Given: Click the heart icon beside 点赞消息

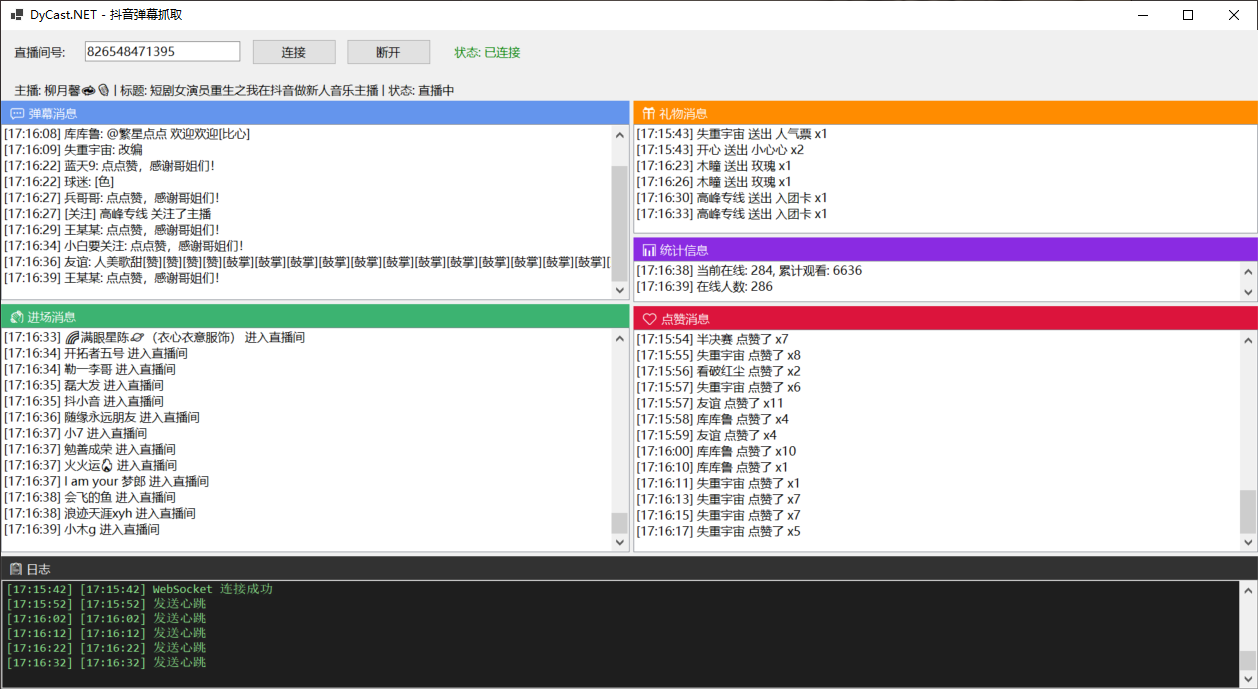Looking at the screenshot, I should pyautogui.click(x=649, y=319).
